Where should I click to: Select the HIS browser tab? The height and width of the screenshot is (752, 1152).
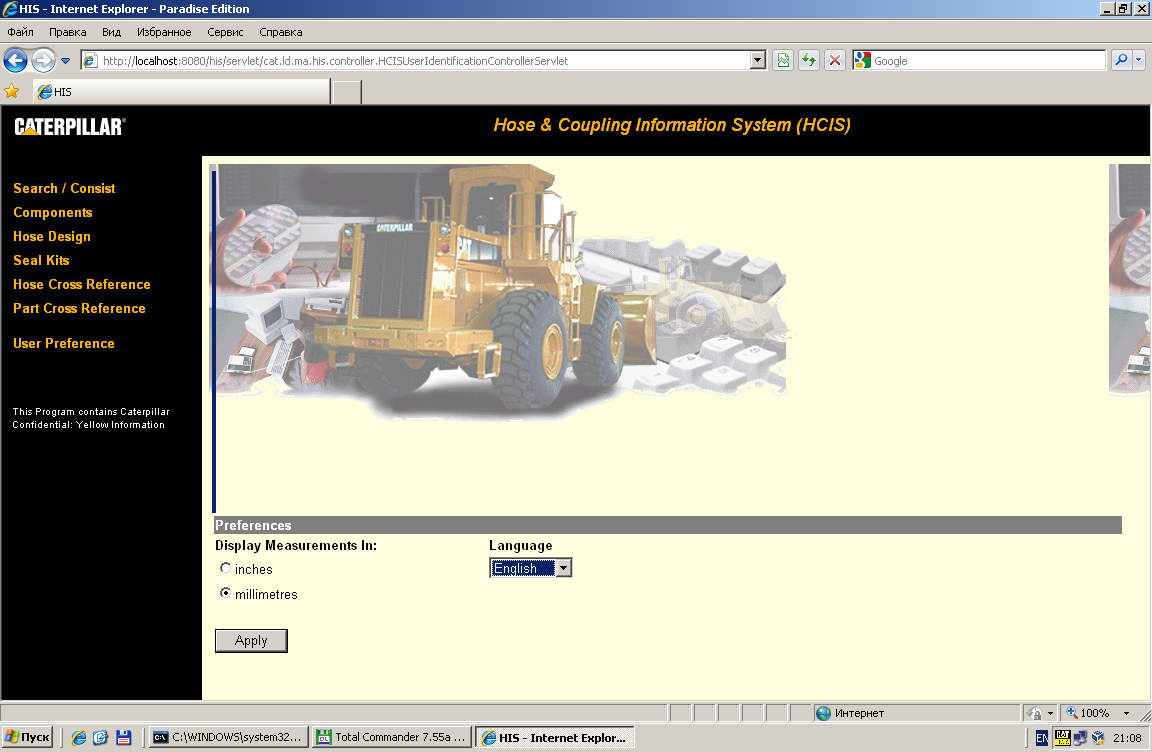[182, 92]
